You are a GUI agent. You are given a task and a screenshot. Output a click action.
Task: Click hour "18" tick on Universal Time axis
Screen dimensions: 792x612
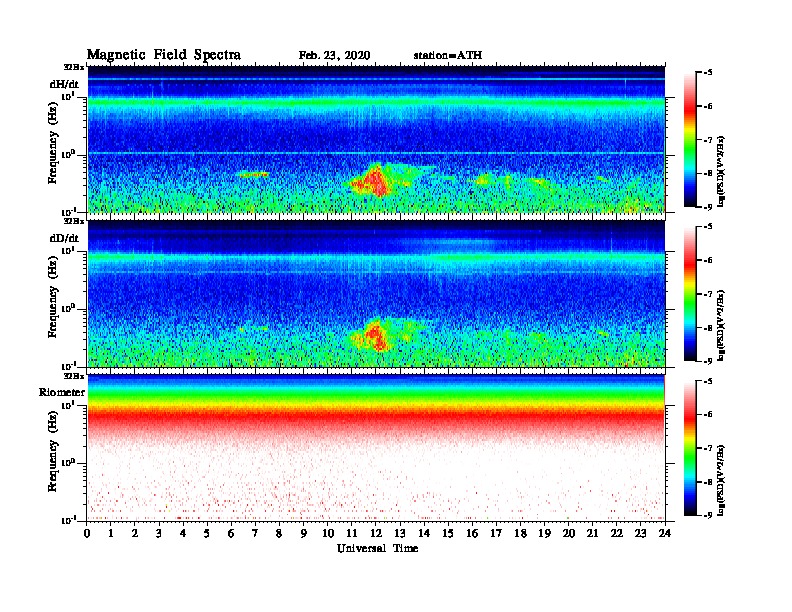click(521, 534)
